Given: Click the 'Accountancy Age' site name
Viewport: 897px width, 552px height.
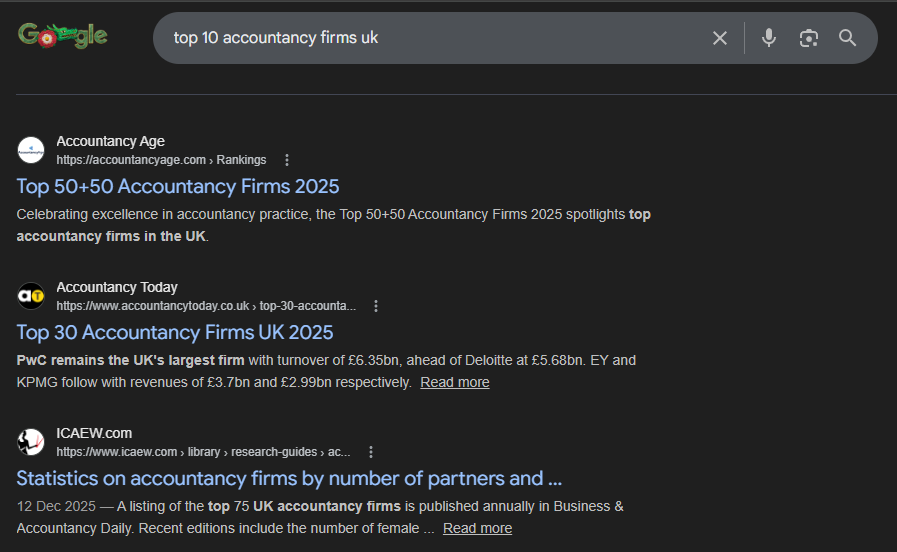Looking at the screenshot, I should [110, 141].
